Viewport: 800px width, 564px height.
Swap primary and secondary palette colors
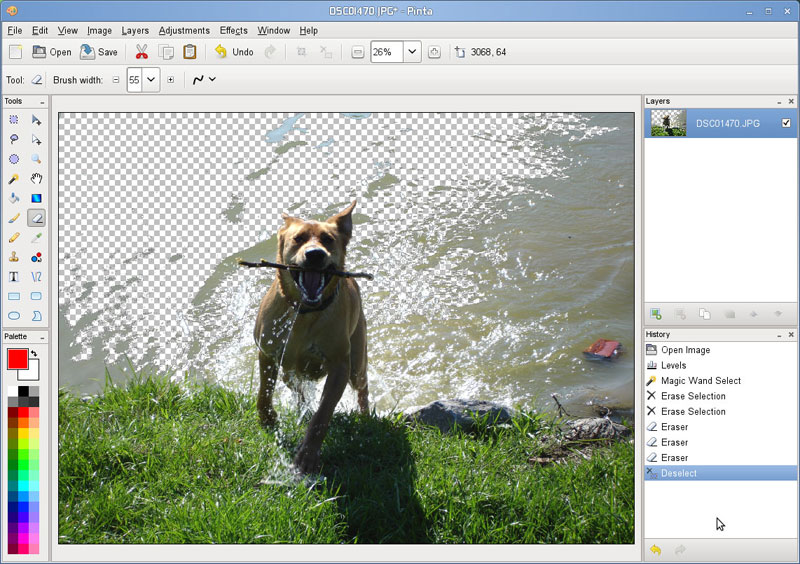tap(33, 353)
